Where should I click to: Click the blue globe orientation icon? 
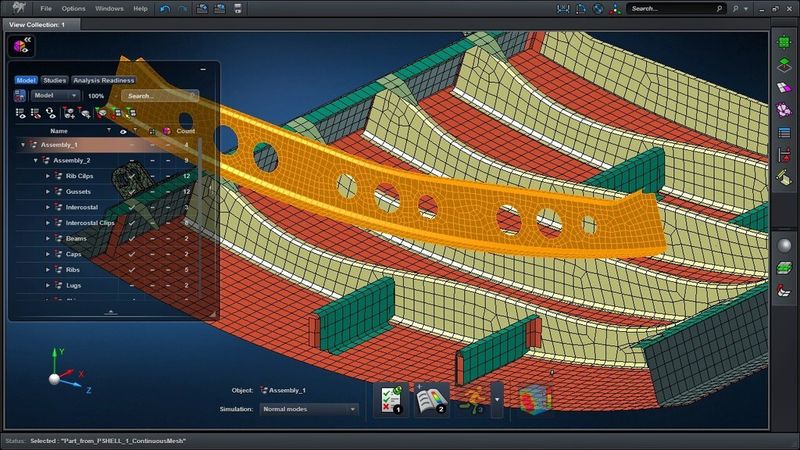598,9
